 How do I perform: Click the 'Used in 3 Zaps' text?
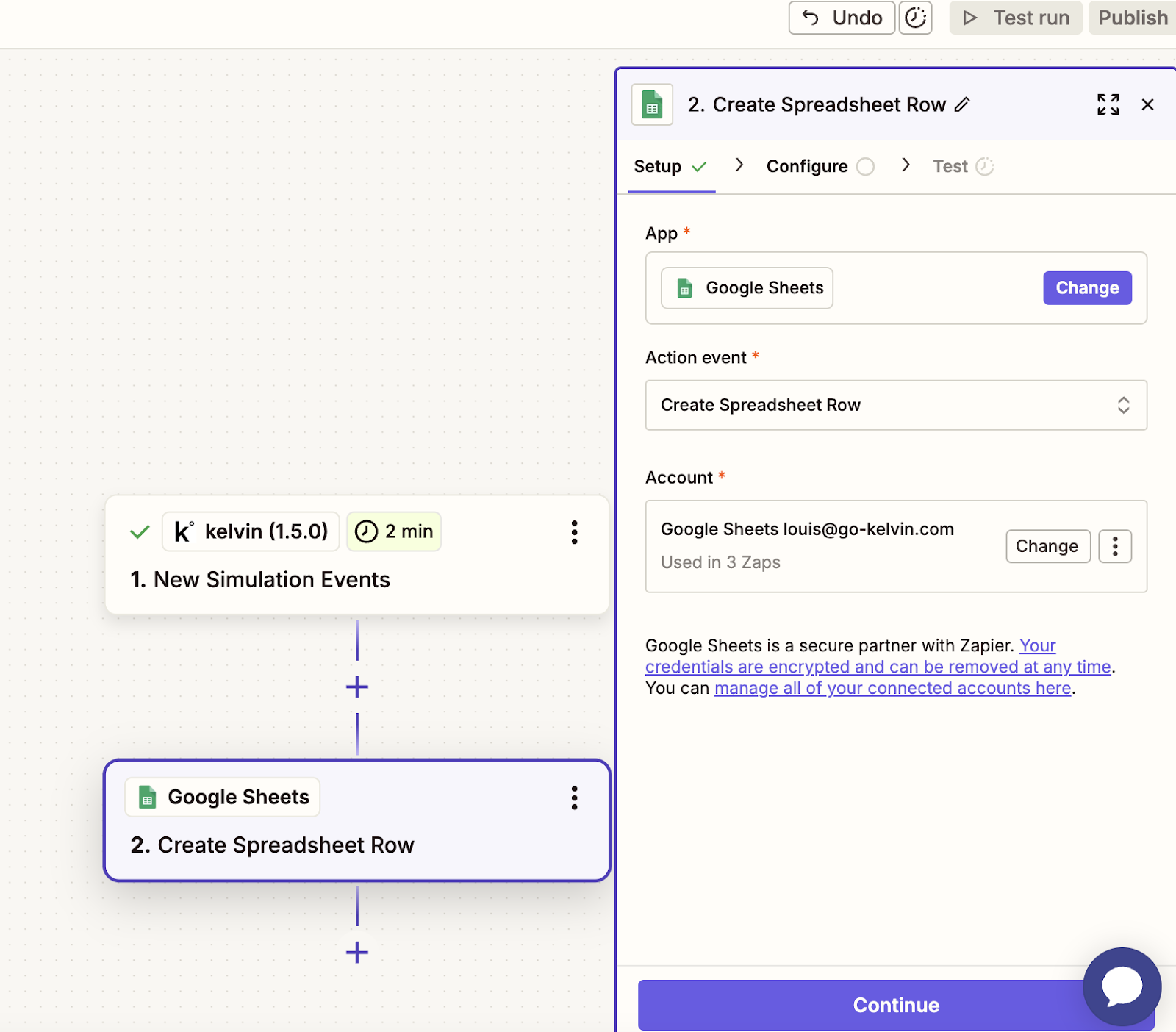pos(720,562)
